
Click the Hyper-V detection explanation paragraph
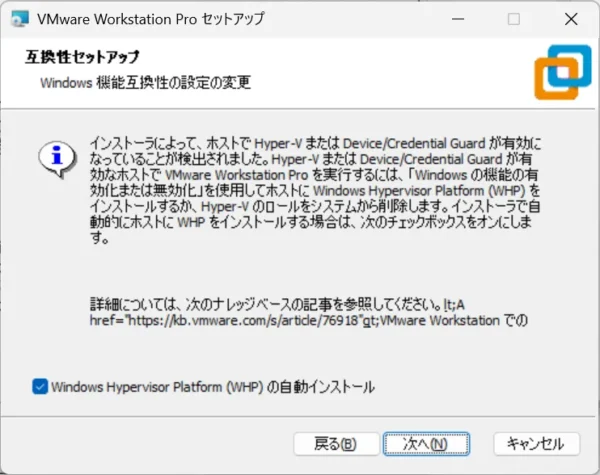click(x=315, y=190)
